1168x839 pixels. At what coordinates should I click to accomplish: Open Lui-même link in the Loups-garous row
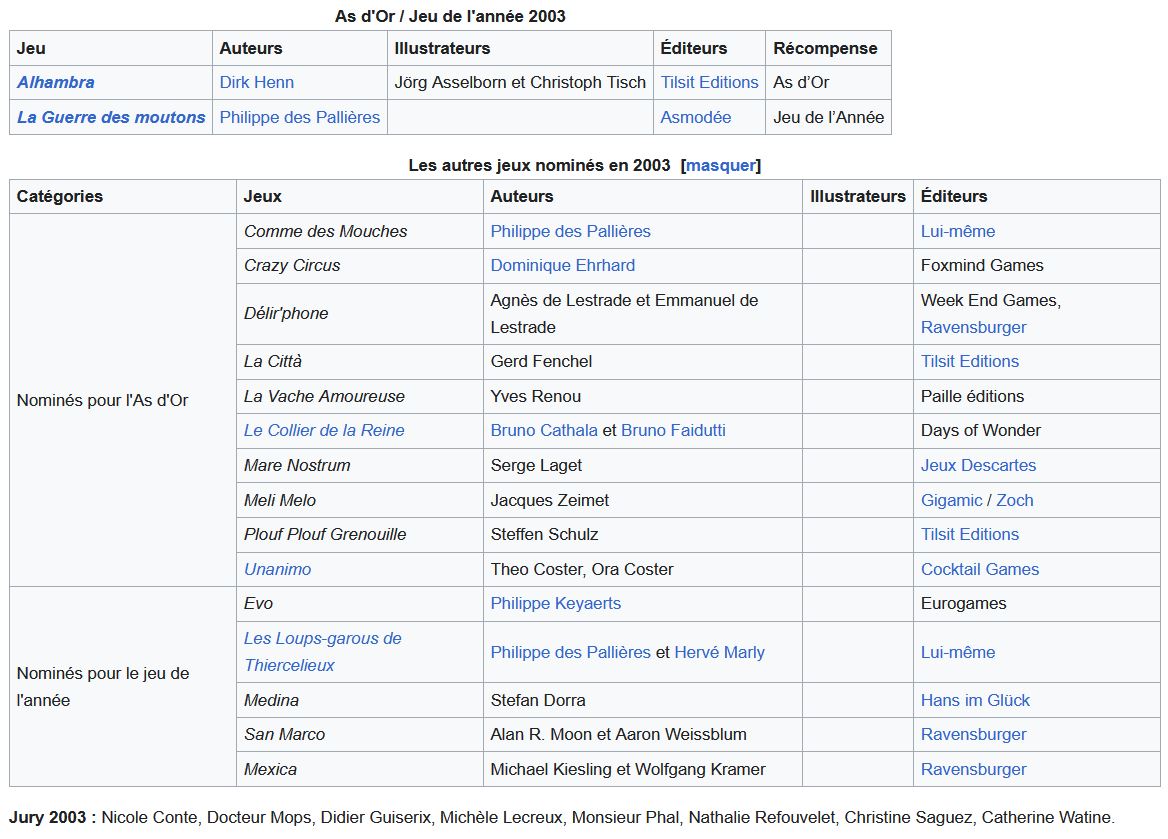pos(958,653)
